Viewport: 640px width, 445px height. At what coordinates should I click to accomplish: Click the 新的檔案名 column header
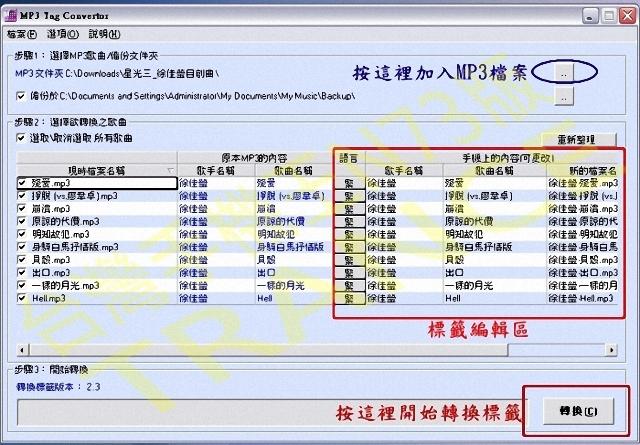[584, 171]
